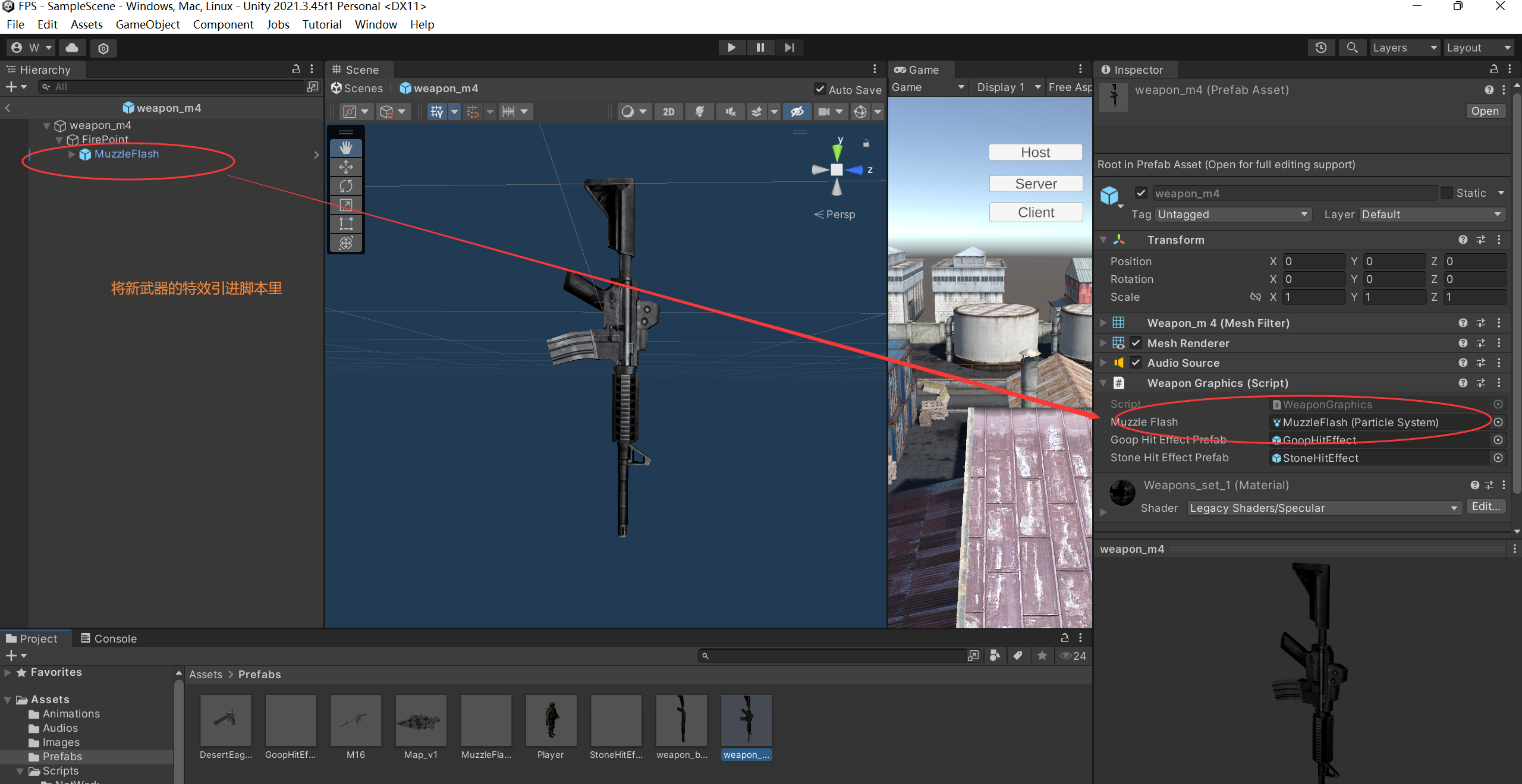Click the Host button in Game view

(x=1036, y=152)
